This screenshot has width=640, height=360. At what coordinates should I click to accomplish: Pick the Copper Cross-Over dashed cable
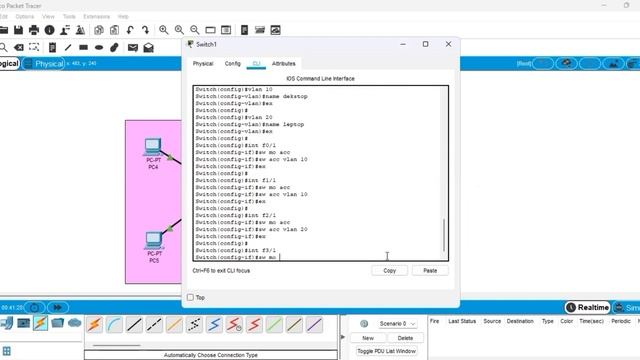point(154,325)
